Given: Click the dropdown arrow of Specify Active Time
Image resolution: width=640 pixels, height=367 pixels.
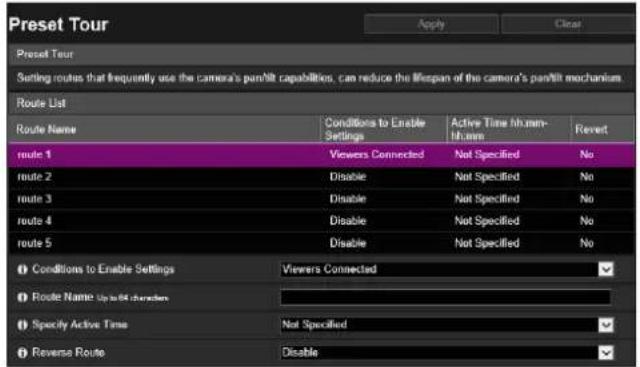Looking at the screenshot, I should 606,325.
